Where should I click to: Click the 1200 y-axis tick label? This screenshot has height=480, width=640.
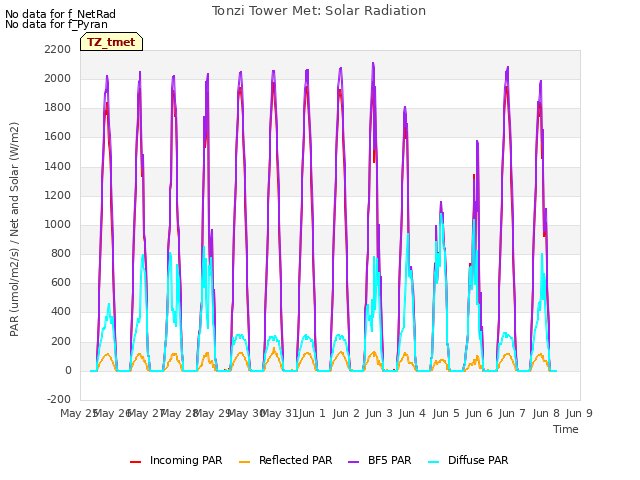pyautogui.click(x=58, y=196)
